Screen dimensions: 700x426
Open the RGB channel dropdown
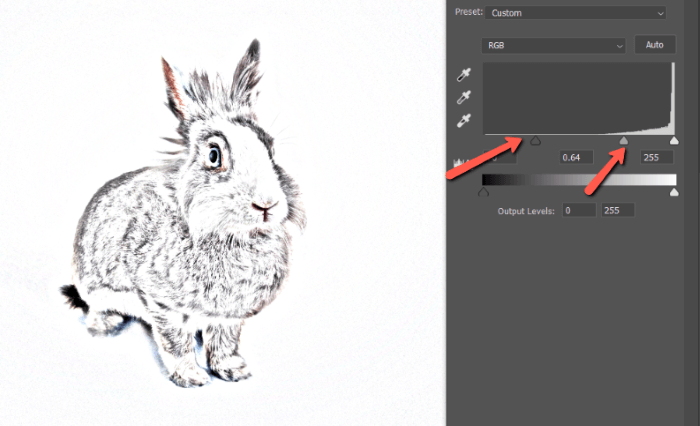coord(553,45)
